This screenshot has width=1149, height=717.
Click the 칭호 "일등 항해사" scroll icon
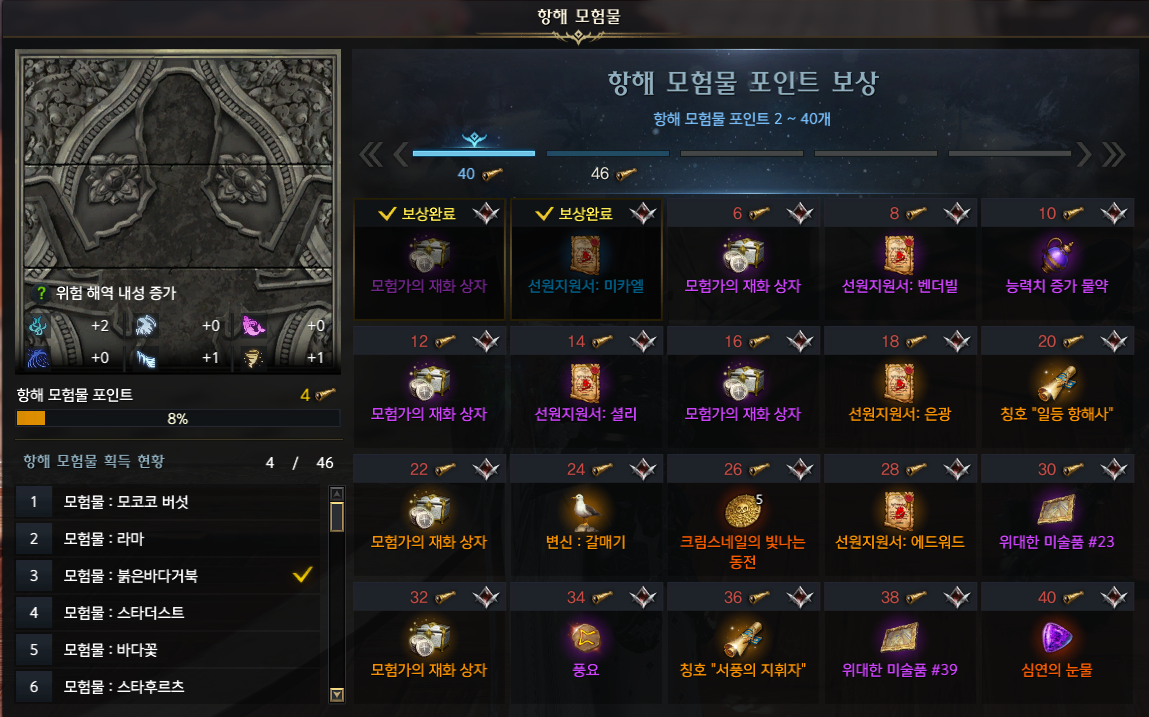click(1057, 383)
